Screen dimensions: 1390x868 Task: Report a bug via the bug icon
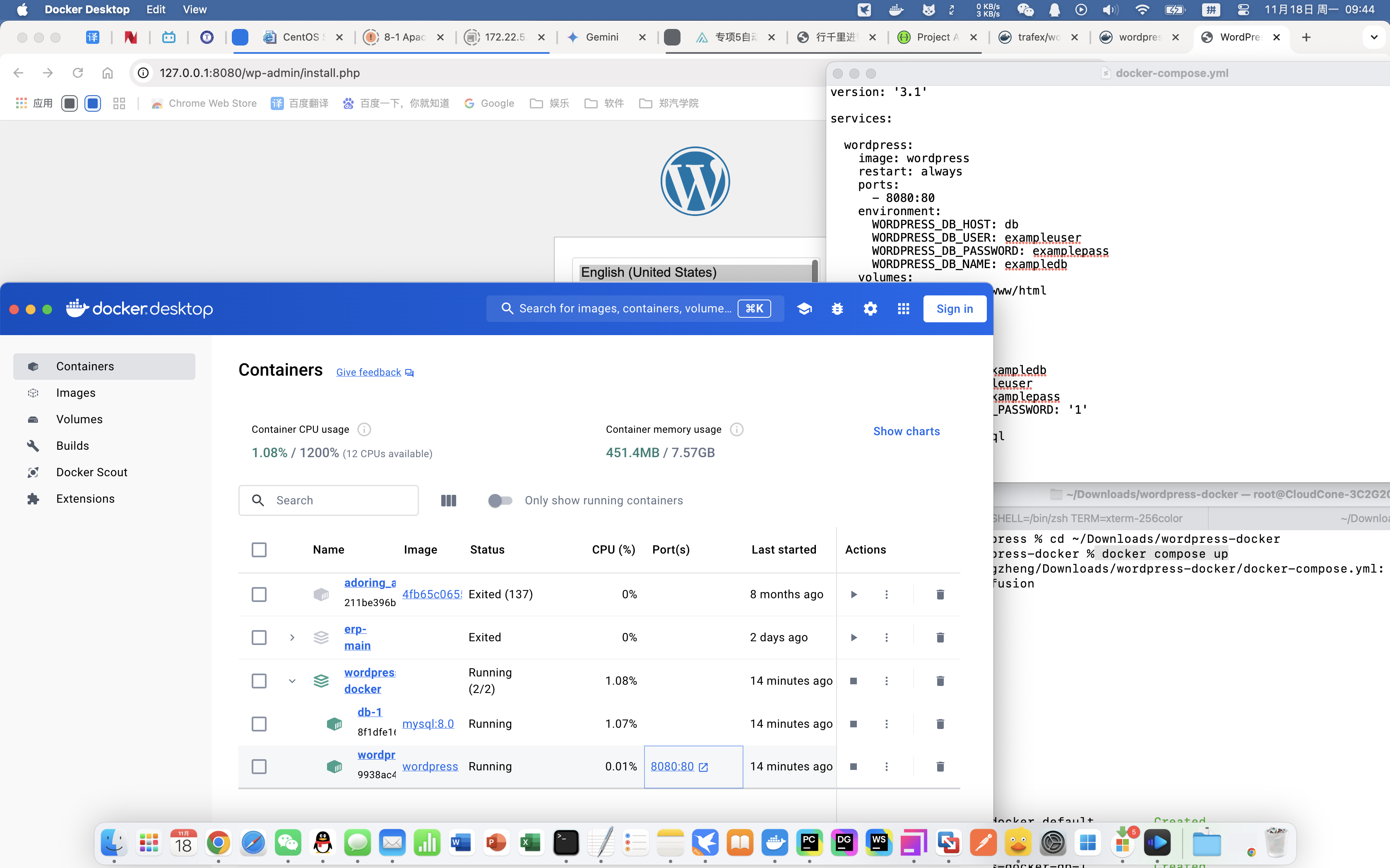[837, 308]
